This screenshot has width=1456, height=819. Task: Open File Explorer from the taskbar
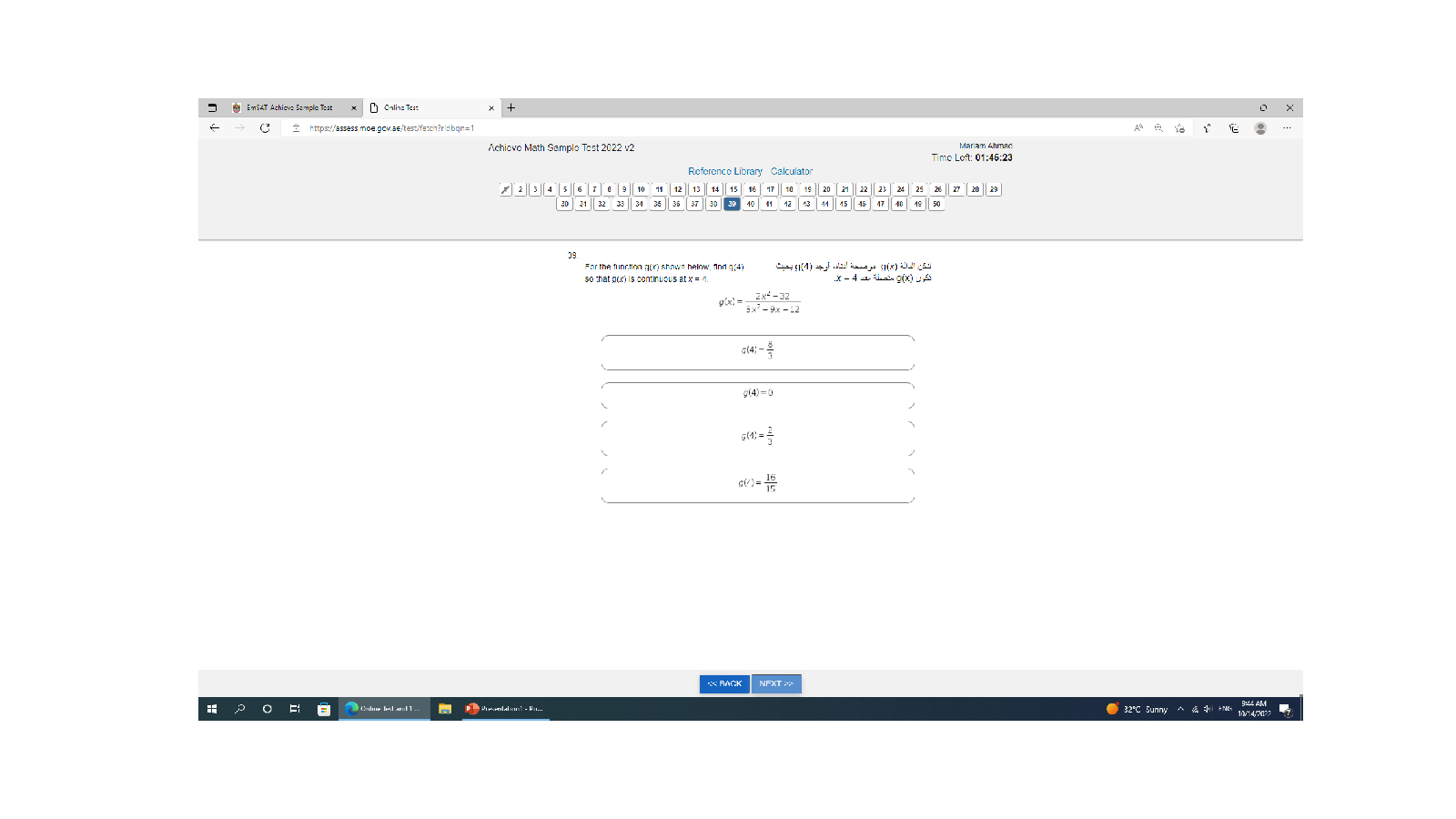click(x=445, y=709)
